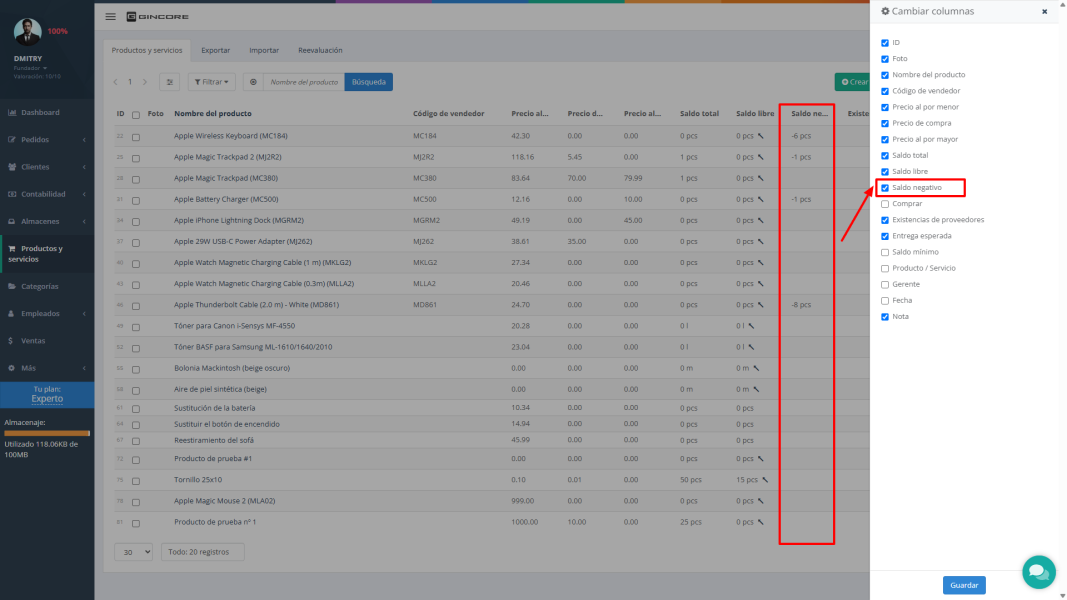Open the Fundador role dropdown
1067x600 pixels.
[x=31, y=68]
